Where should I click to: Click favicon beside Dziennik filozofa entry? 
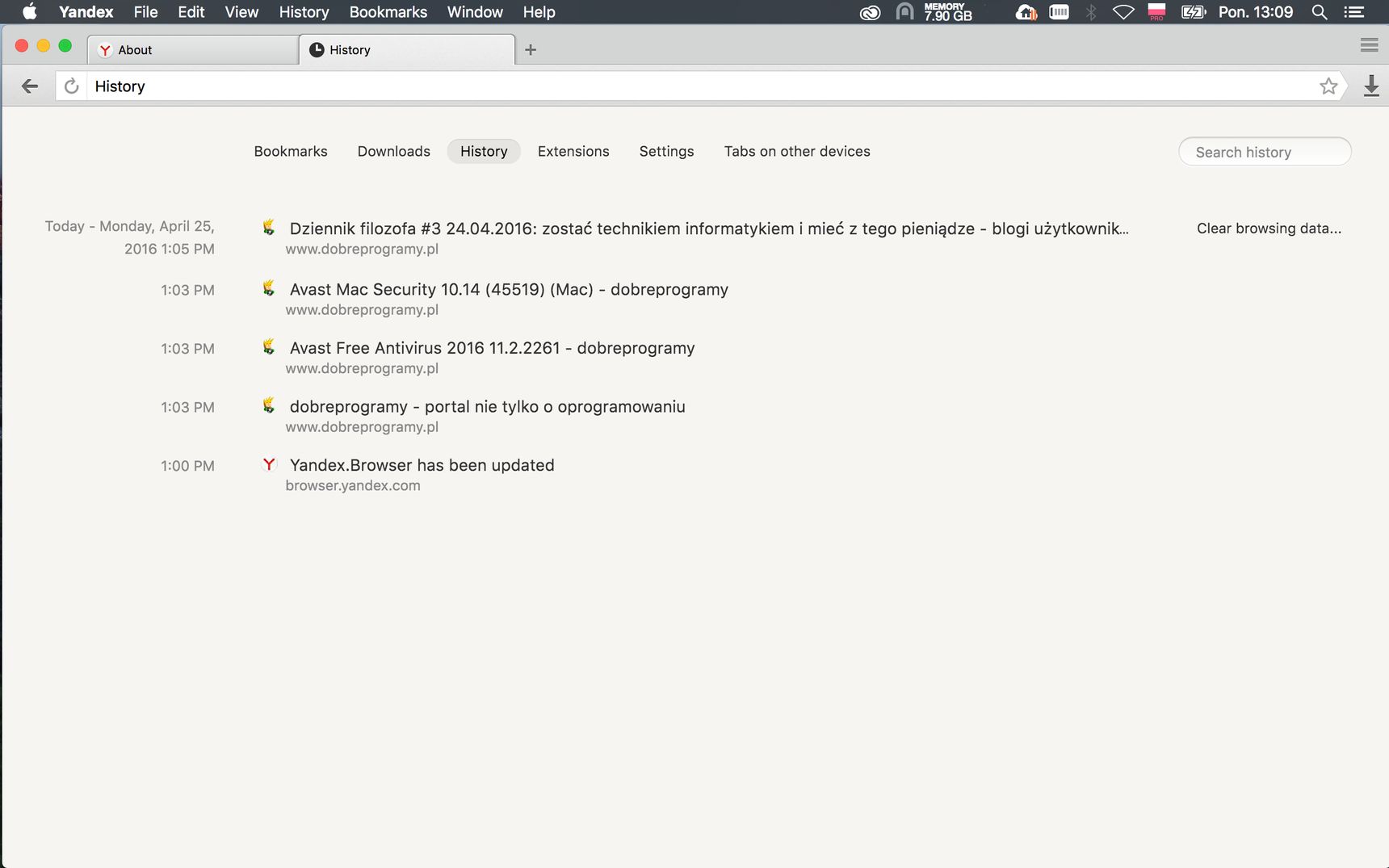point(269,228)
